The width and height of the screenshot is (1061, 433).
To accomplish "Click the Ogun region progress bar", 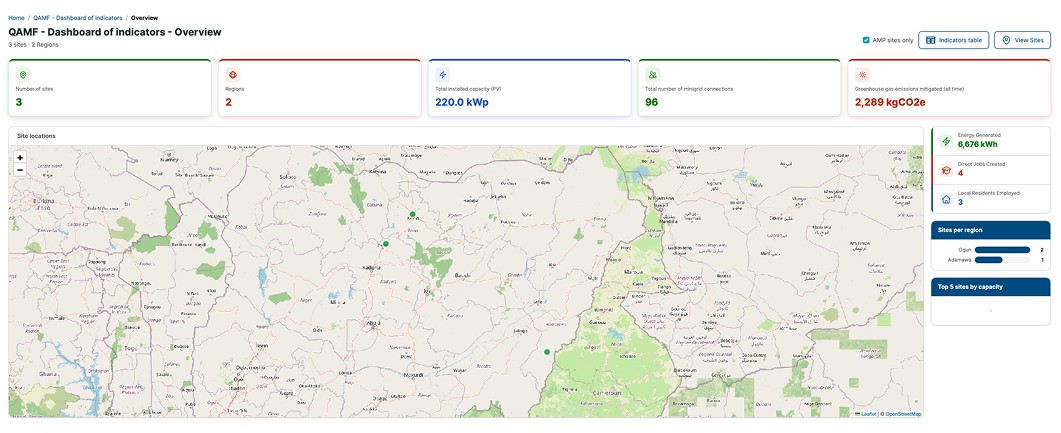I will [x=1002, y=250].
